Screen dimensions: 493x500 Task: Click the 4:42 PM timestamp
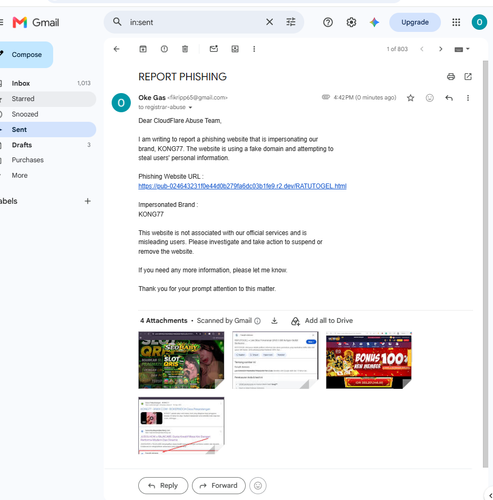365,97
